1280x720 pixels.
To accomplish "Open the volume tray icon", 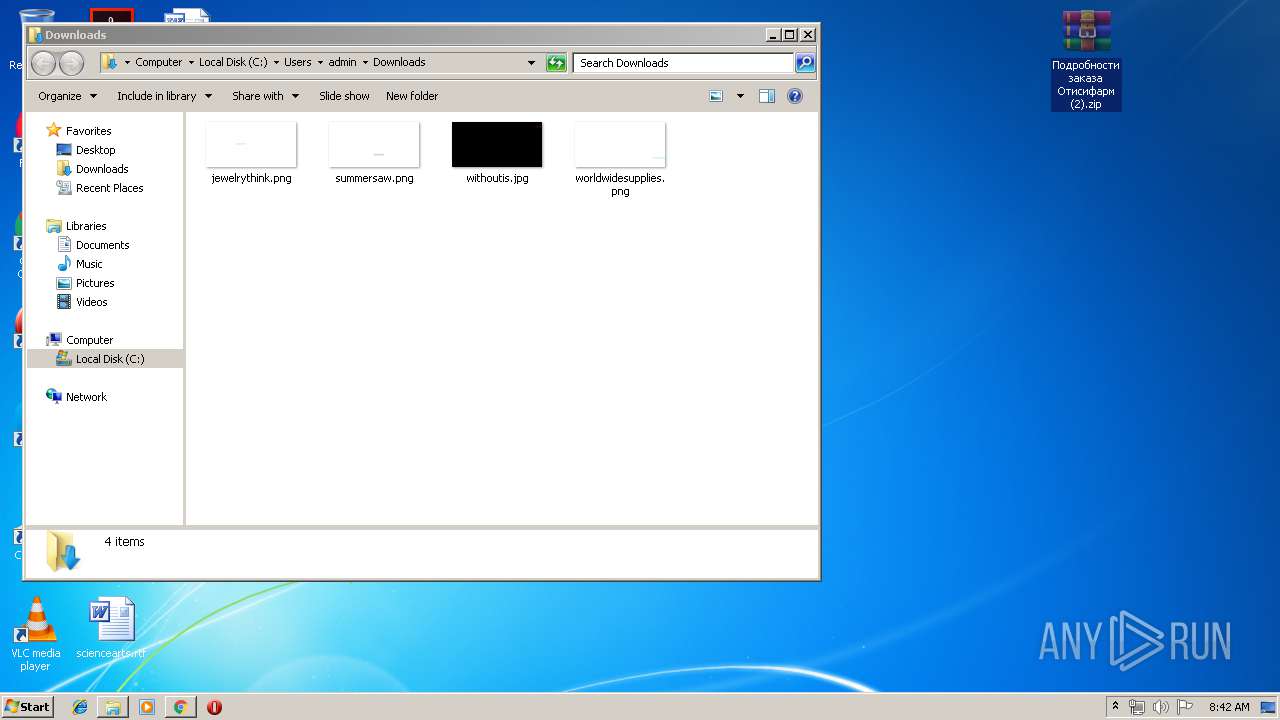I will click(x=1160, y=707).
